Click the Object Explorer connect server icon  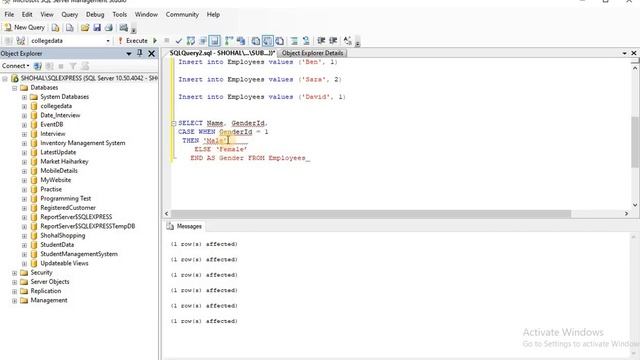[38, 66]
